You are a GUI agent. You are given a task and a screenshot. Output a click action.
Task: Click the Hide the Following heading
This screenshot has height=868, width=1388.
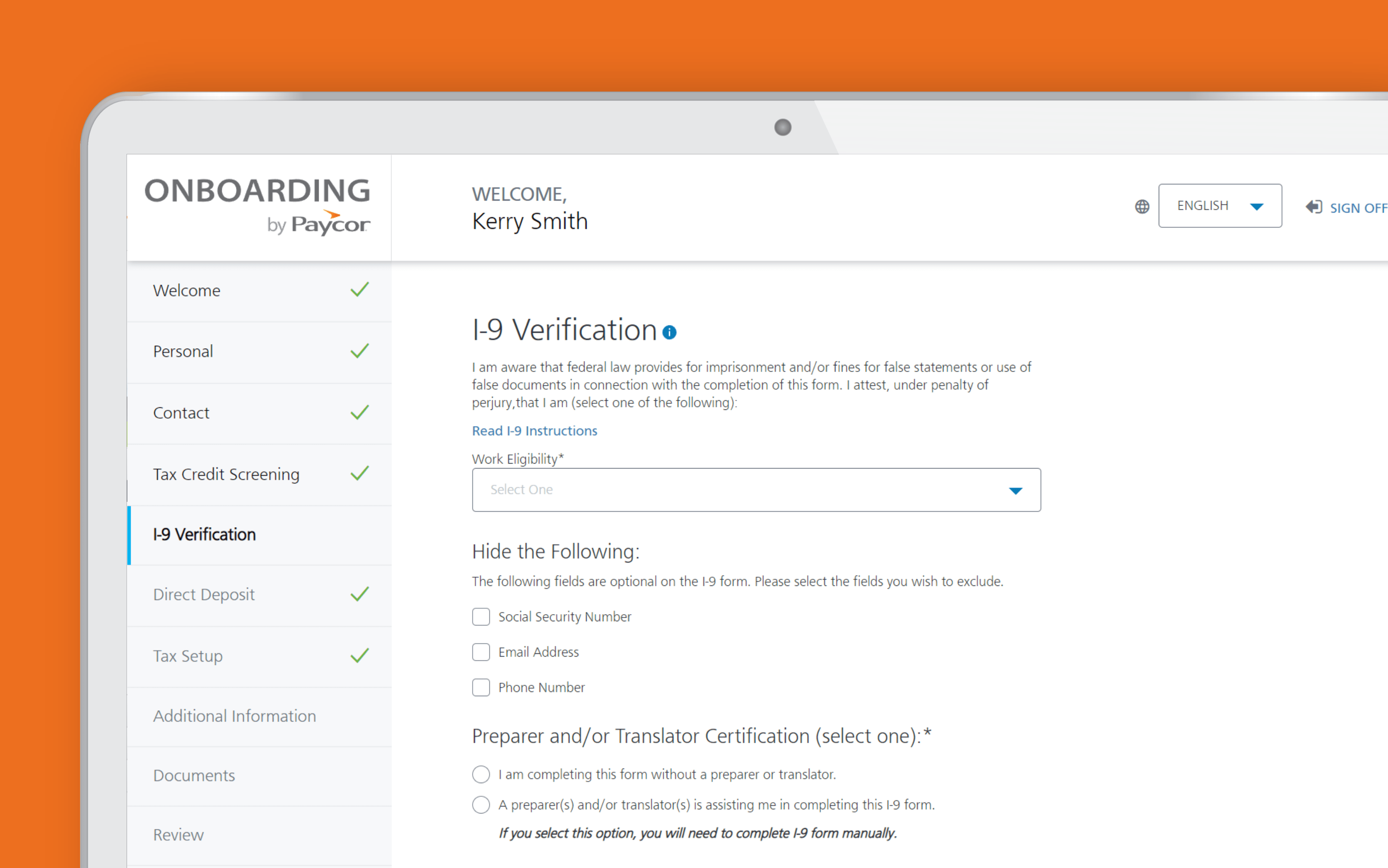pos(556,551)
